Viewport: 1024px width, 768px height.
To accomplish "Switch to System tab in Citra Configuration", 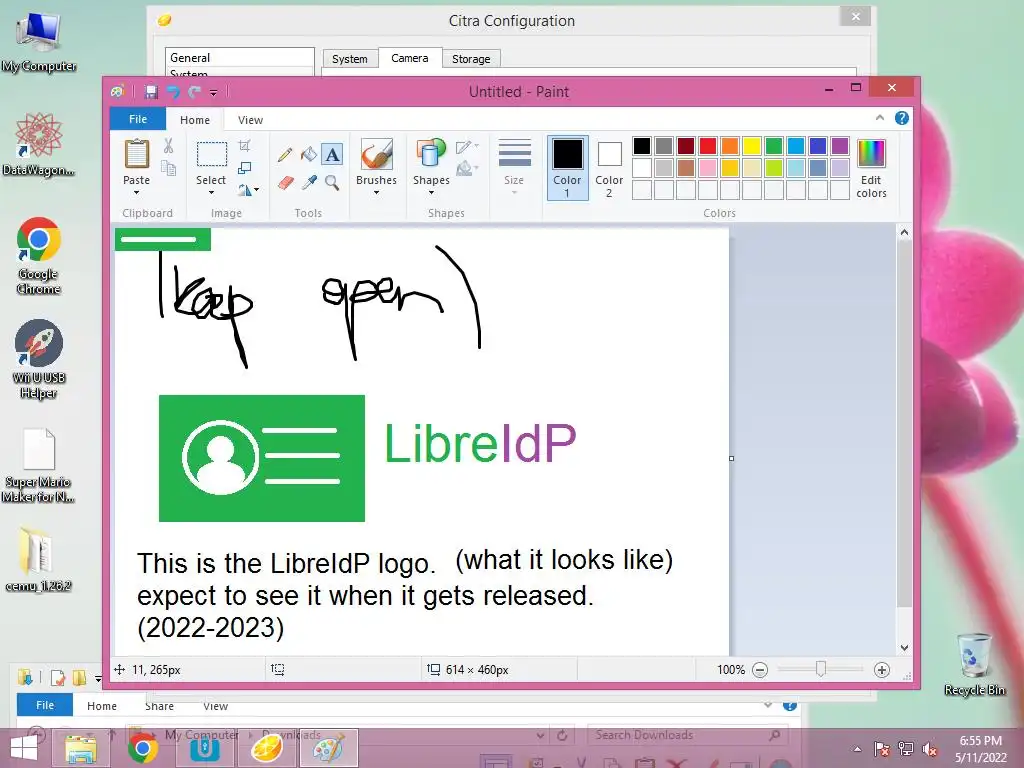I will (x=349, y=59).
